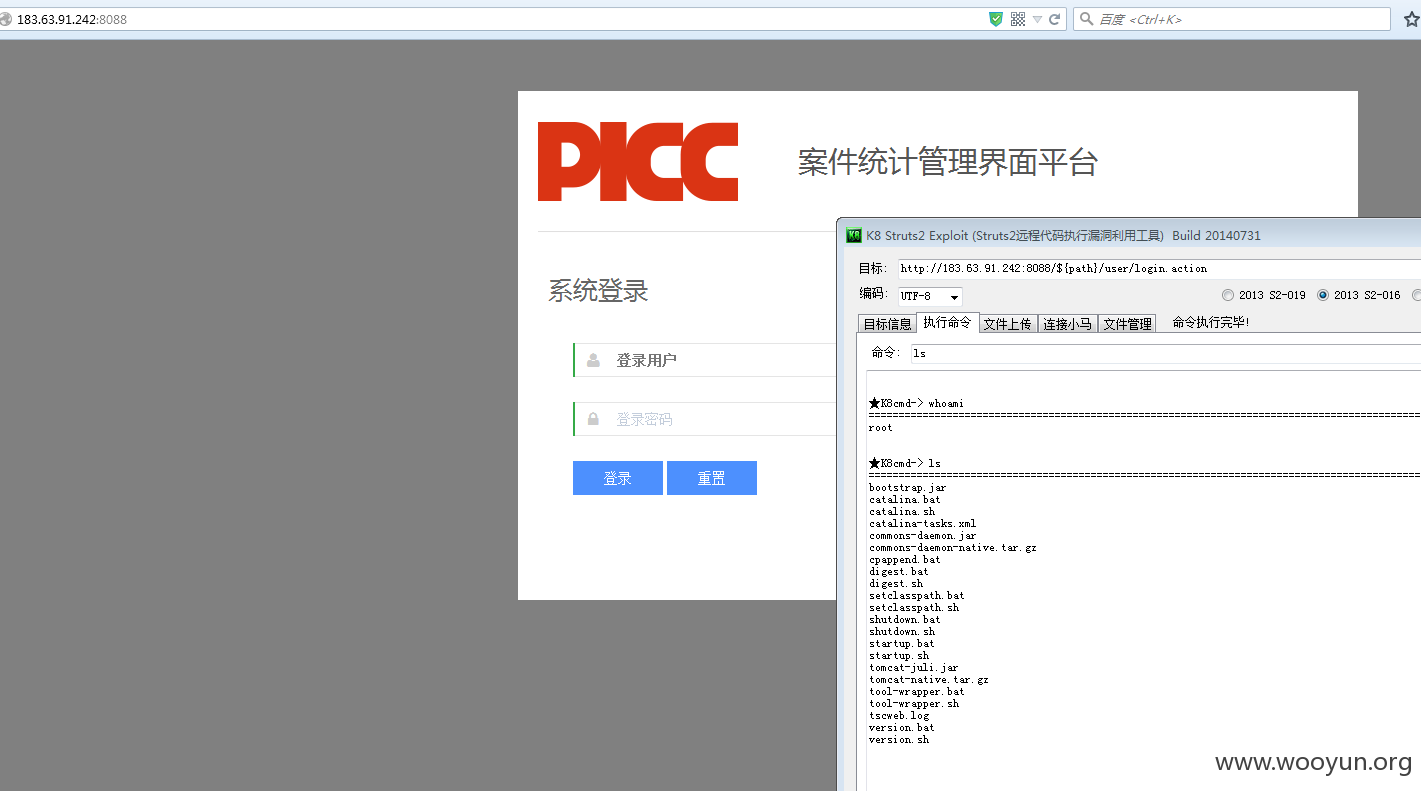1421x791 pixels.
Task: Click commons-daemon.jar in the output list
Action: (922, 536)
